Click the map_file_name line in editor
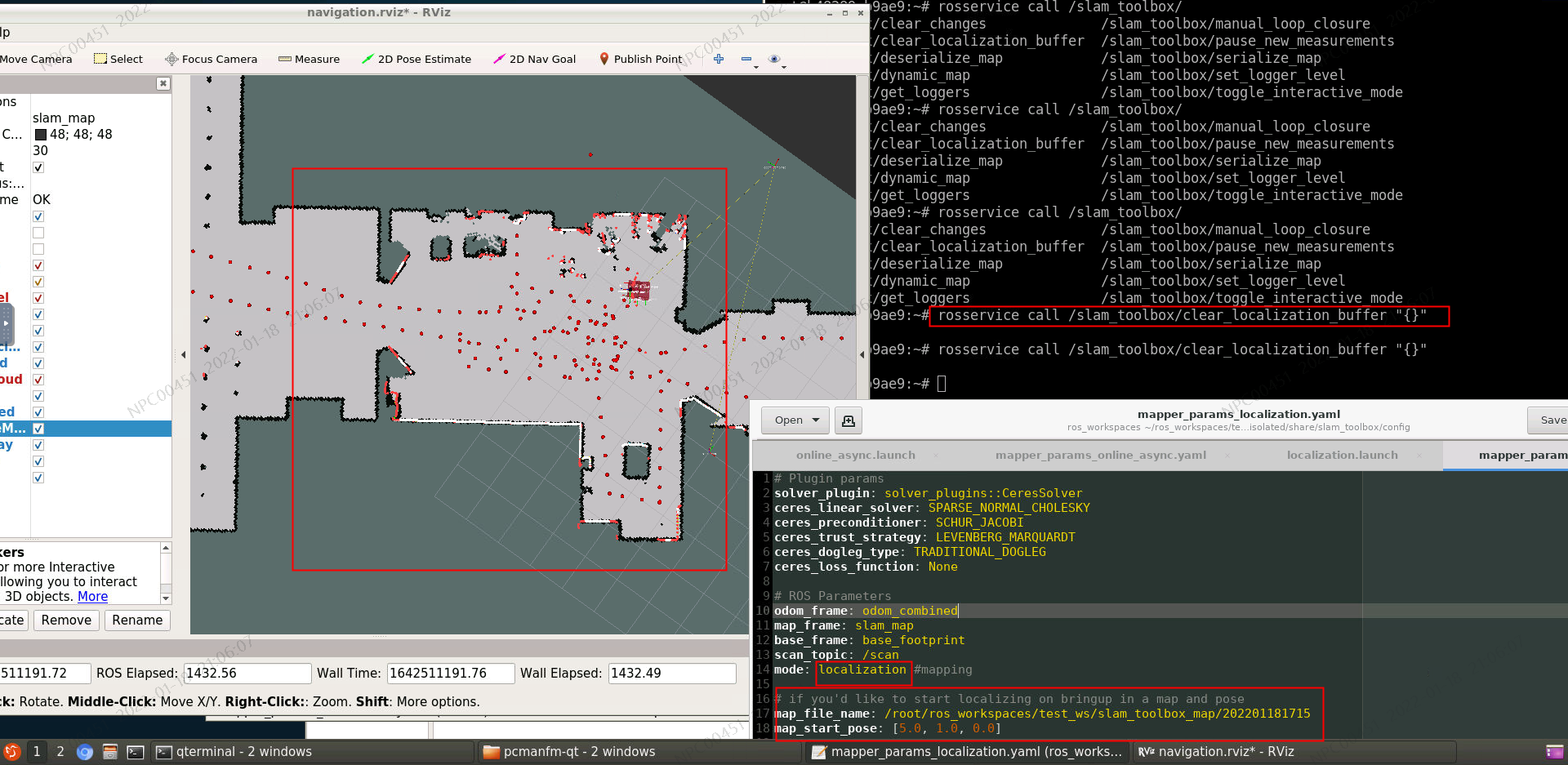The image size is (1568, 765). [x=1042, y=714]
